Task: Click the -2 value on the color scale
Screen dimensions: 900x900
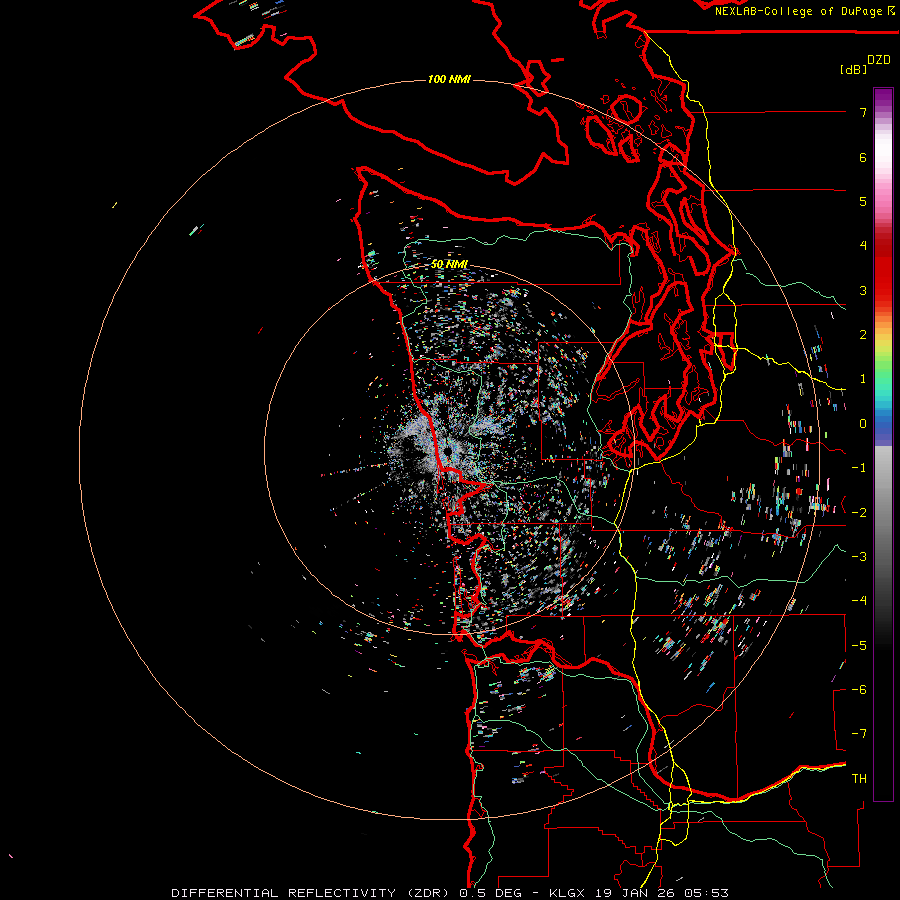Action: pyautogui.click(x=859, y=512)
